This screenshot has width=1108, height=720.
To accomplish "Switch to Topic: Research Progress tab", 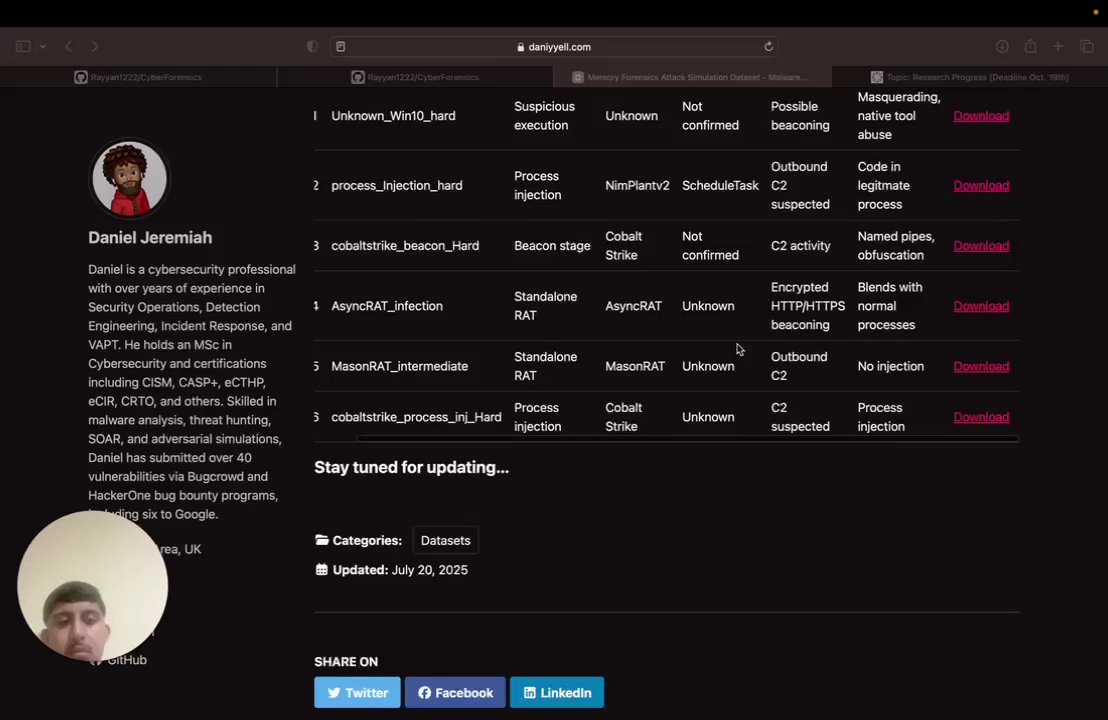I will click(970, 77).
